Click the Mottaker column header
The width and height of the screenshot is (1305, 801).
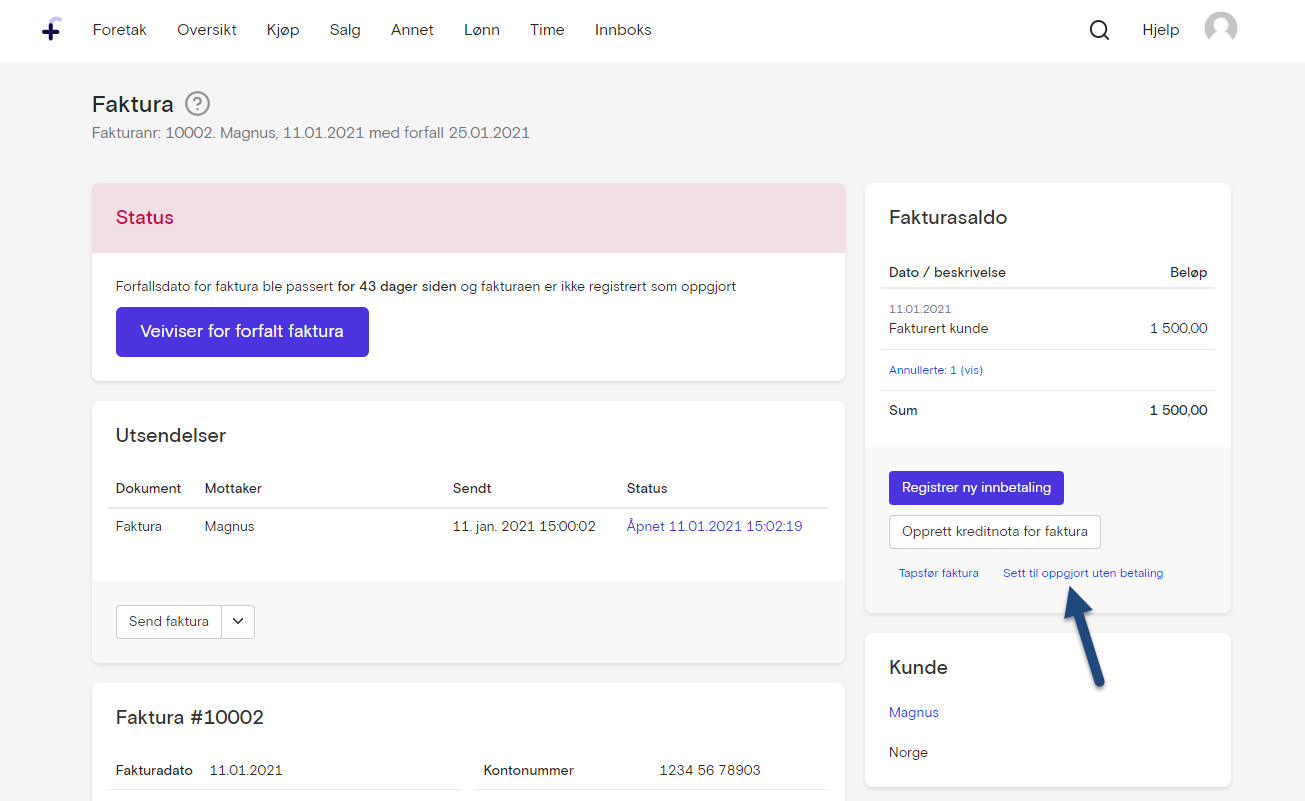tap(233, 488)
